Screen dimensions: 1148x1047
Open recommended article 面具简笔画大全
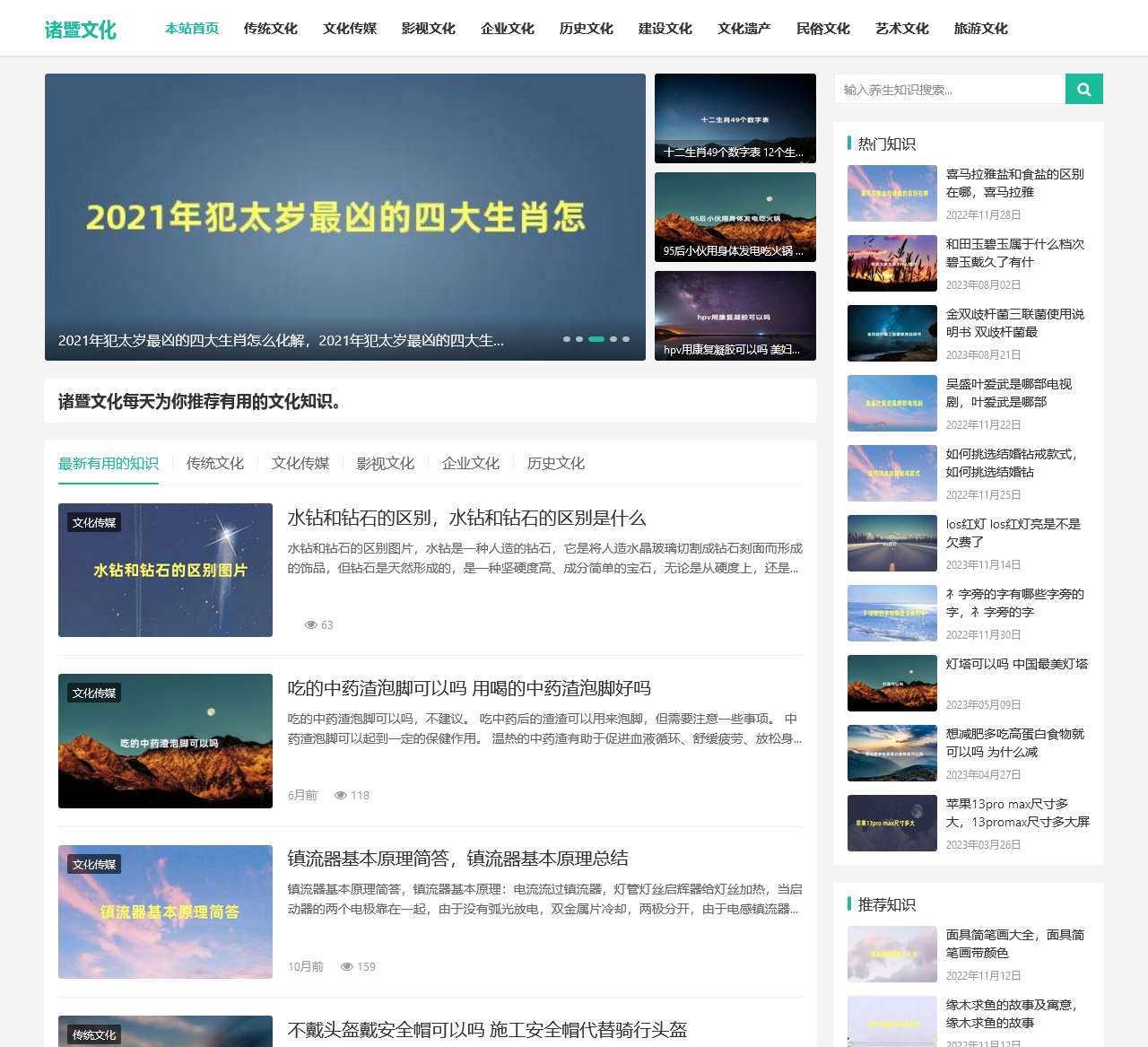(1015, 944)
